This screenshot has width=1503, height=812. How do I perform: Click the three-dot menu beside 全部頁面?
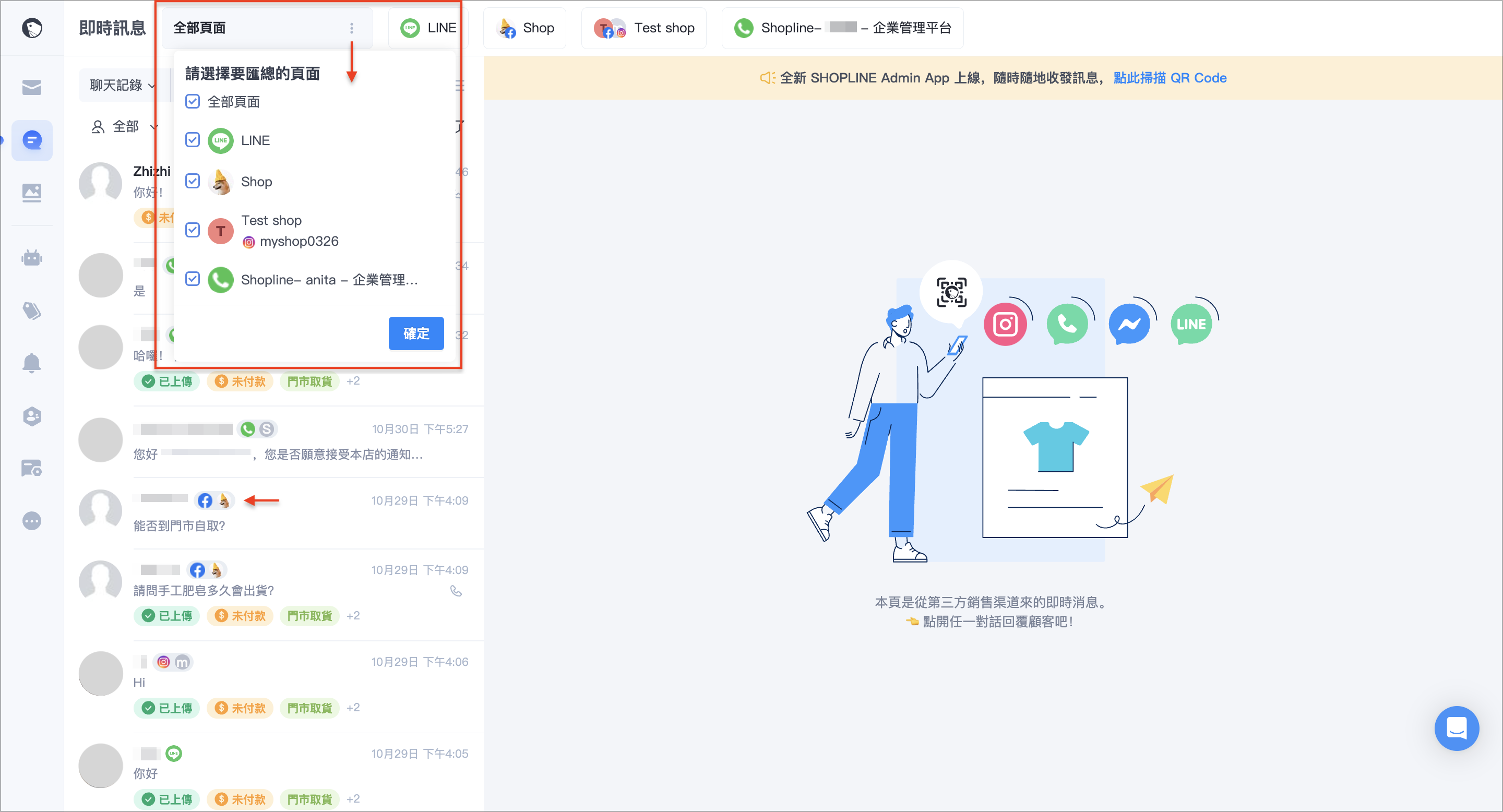click(351, 28)
